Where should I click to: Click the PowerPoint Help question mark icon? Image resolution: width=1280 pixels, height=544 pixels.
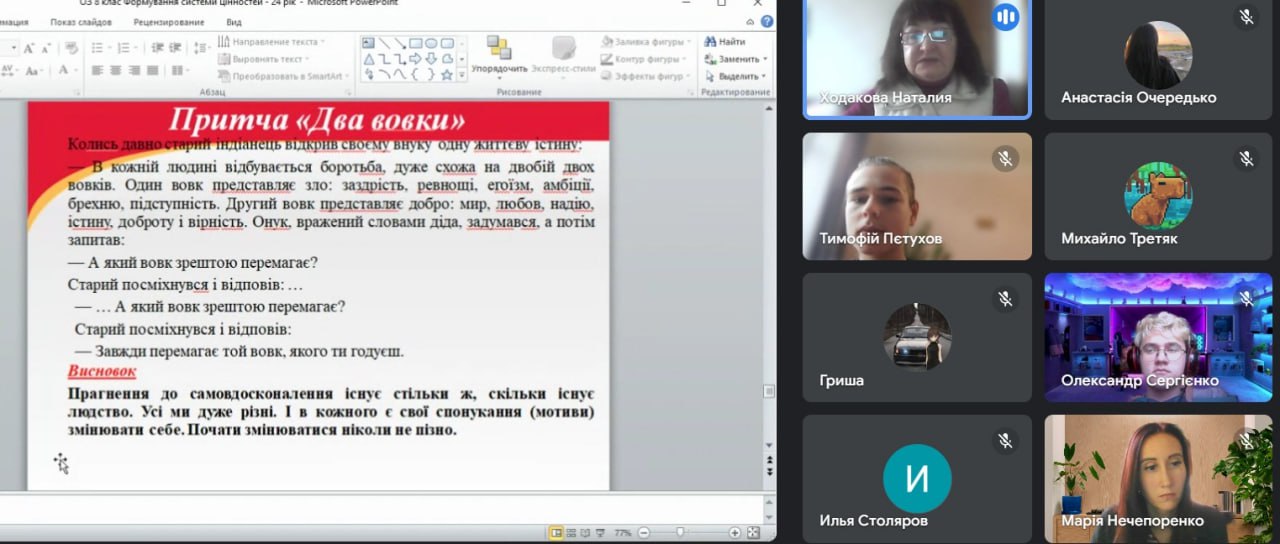click(766, 21)
